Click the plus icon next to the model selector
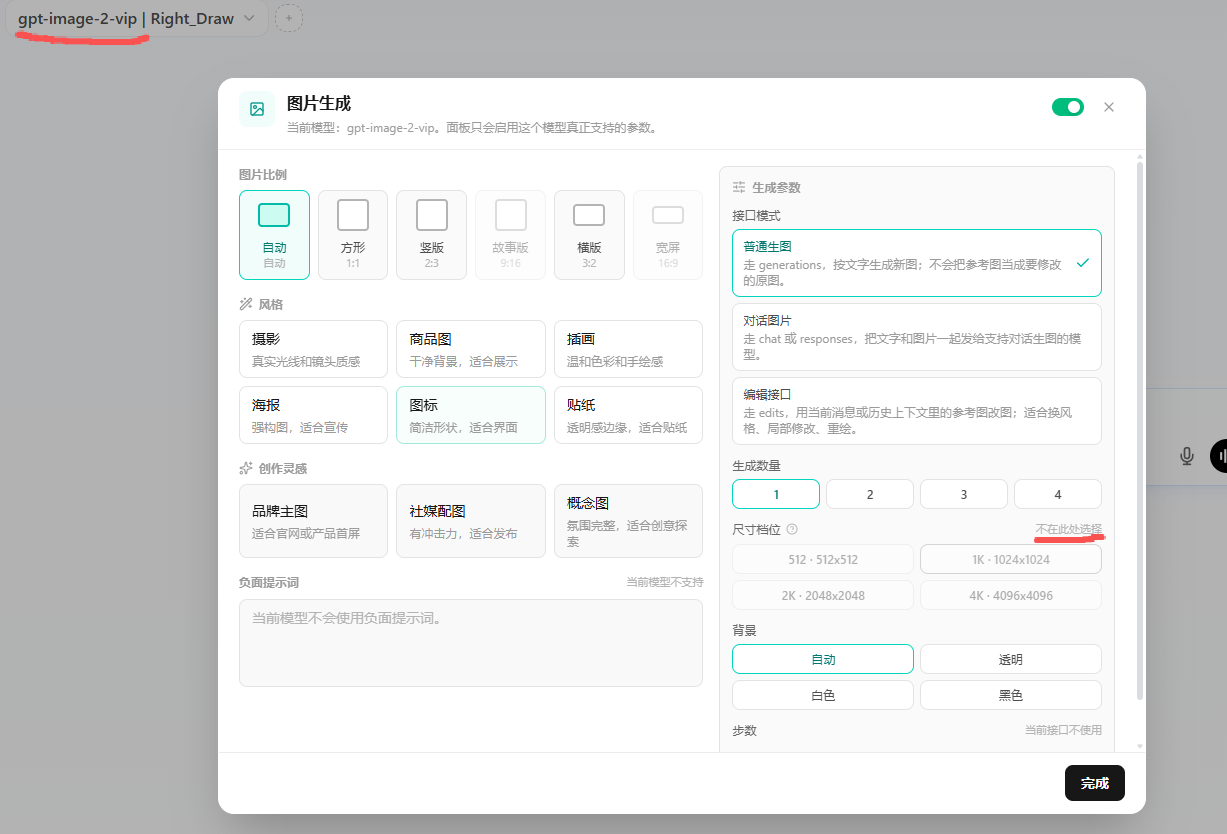 click(x=289, y=18)
